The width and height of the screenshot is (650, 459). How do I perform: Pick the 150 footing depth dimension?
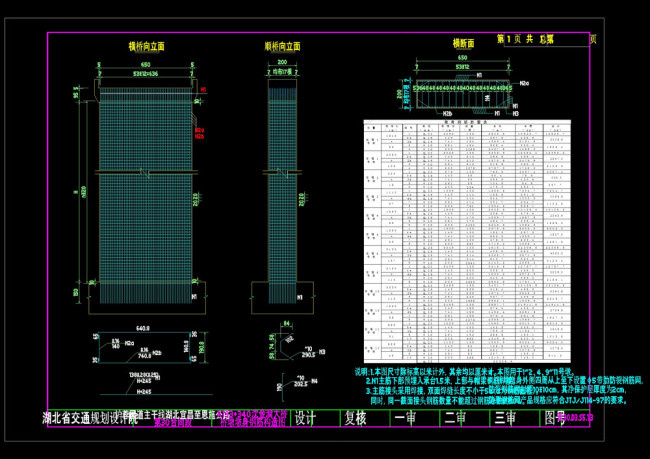pos(76,293)
